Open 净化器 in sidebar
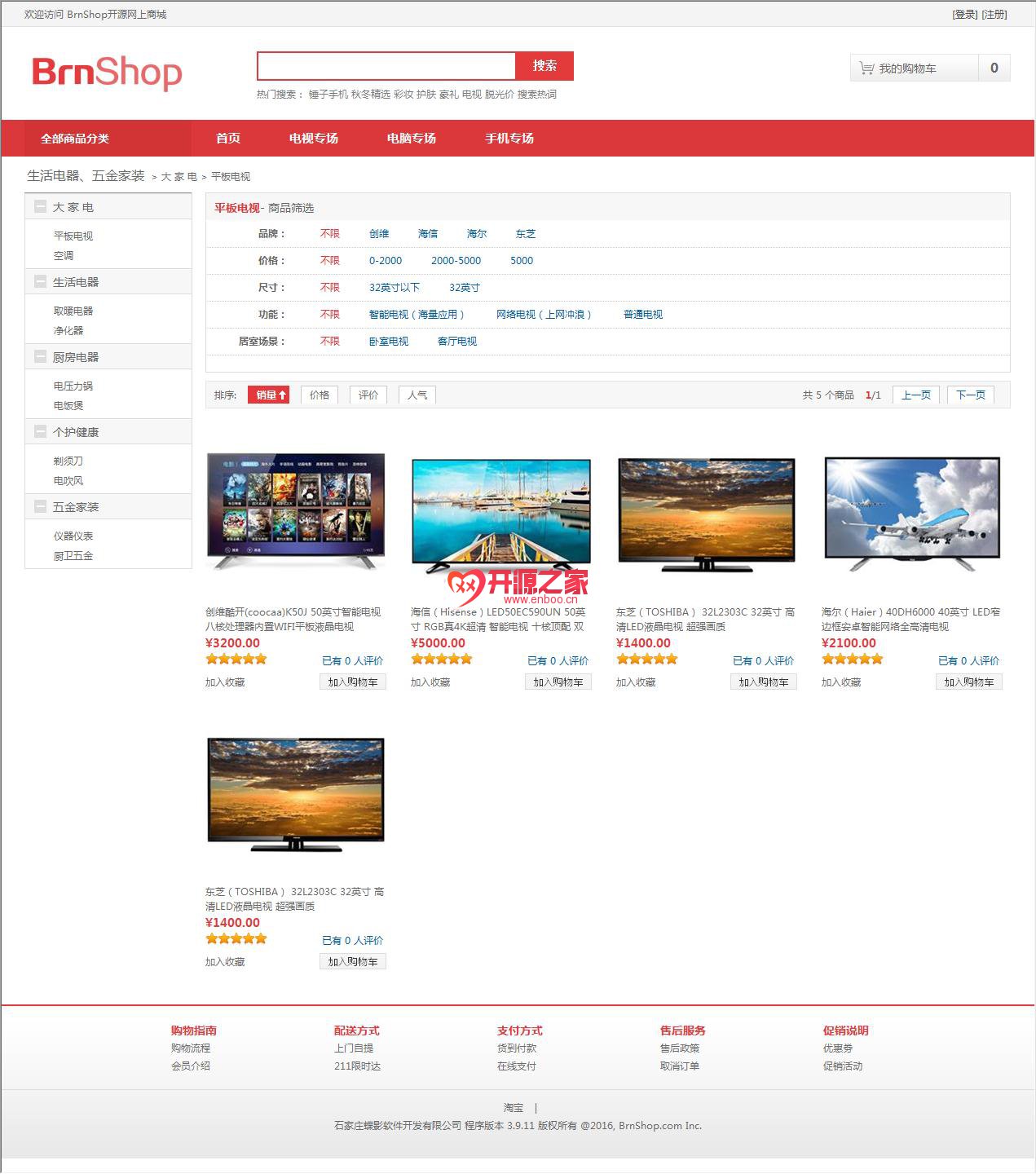This screenshot has height=1174, width=1036. tap(68, 331)
